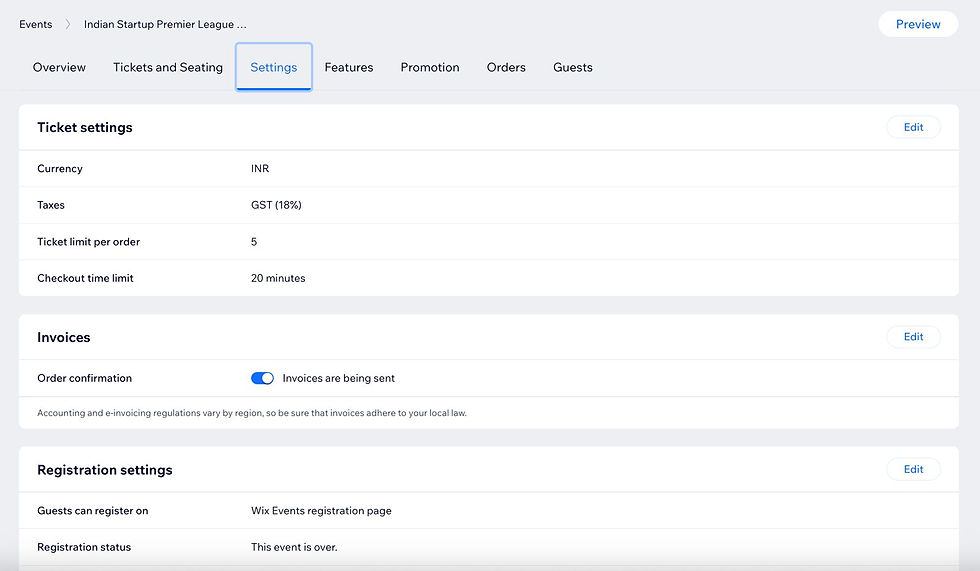Click the Taxes row label
Screen dimensions: 980x571
pyautogui.click(x=51, y=205)
